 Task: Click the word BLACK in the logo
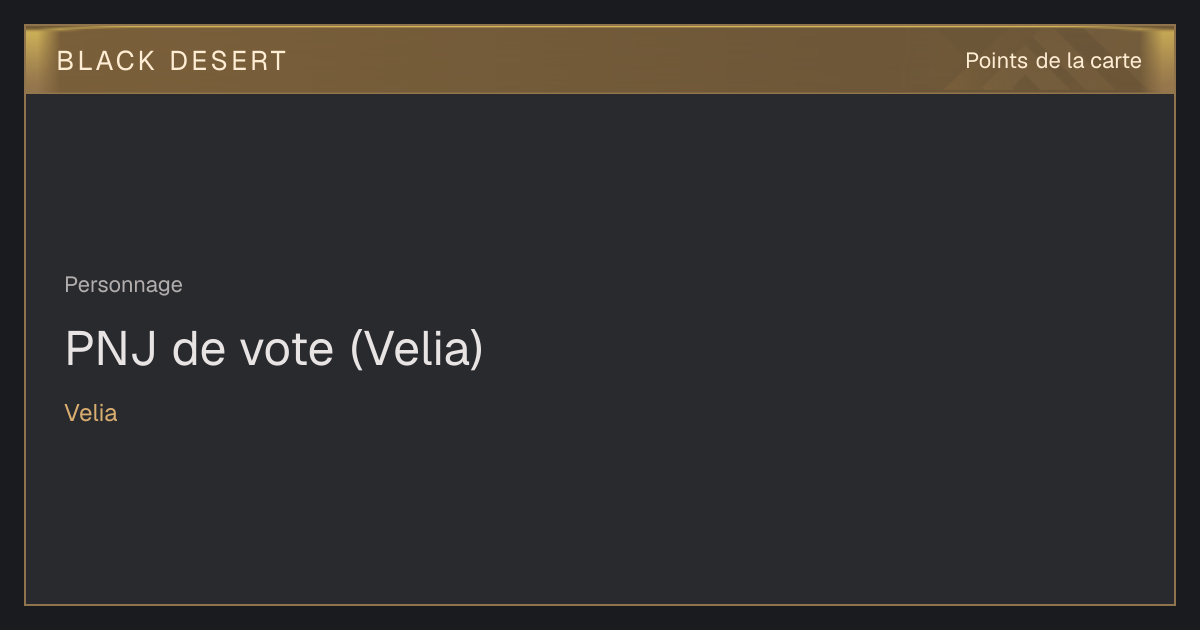106,61
